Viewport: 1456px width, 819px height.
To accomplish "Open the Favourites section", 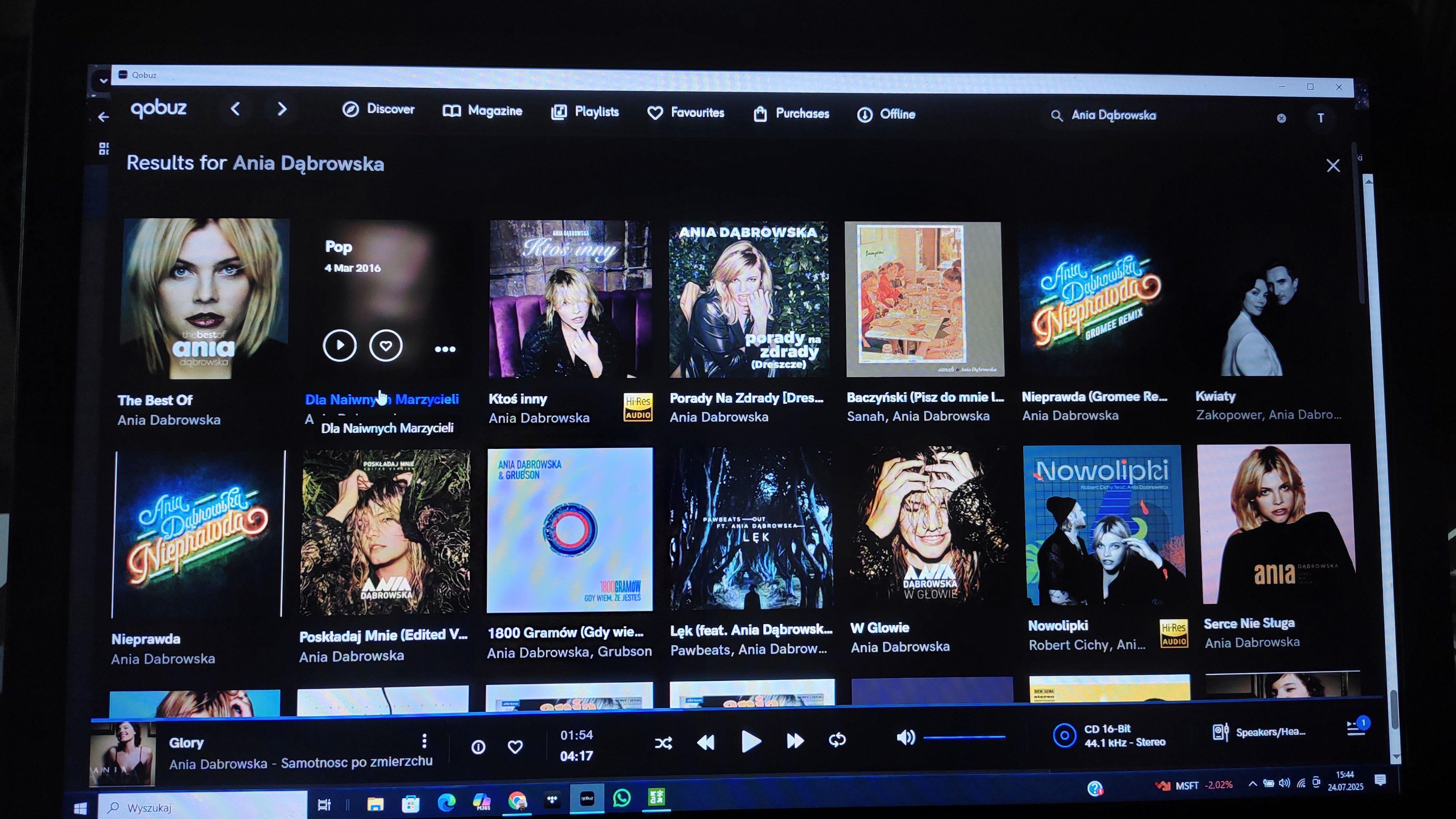I will [x=686, y=113].
